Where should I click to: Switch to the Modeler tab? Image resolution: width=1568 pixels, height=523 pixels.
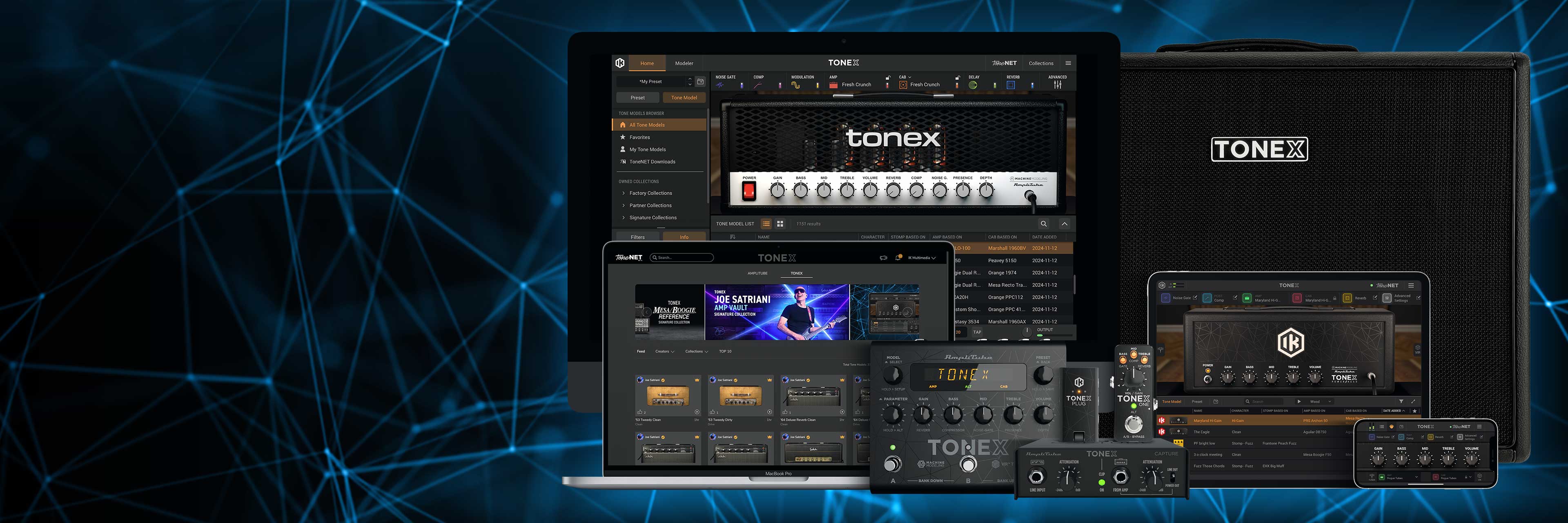tap(684, 63)
